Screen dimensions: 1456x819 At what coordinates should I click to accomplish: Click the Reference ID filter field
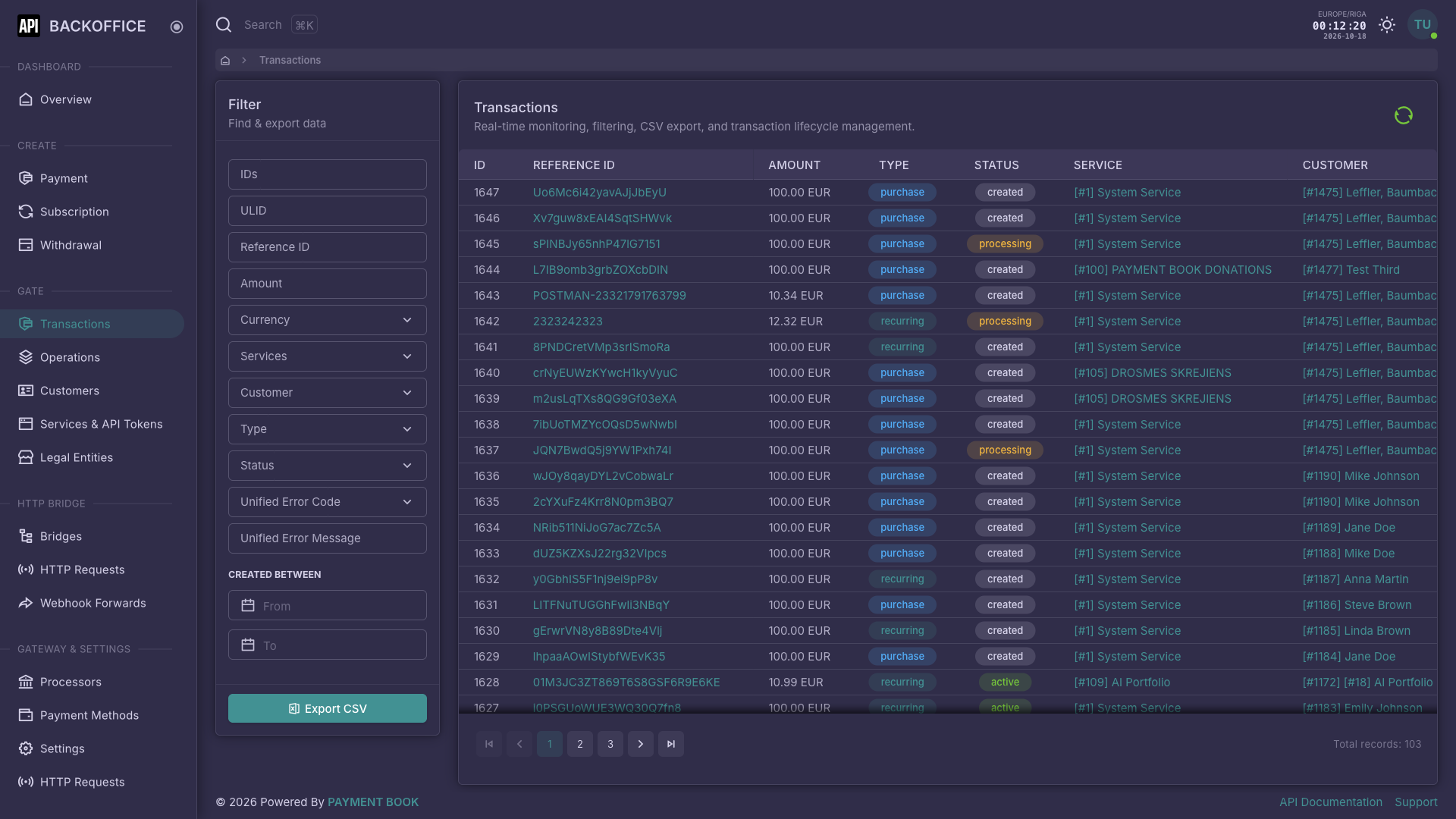(x=328, y=247)
